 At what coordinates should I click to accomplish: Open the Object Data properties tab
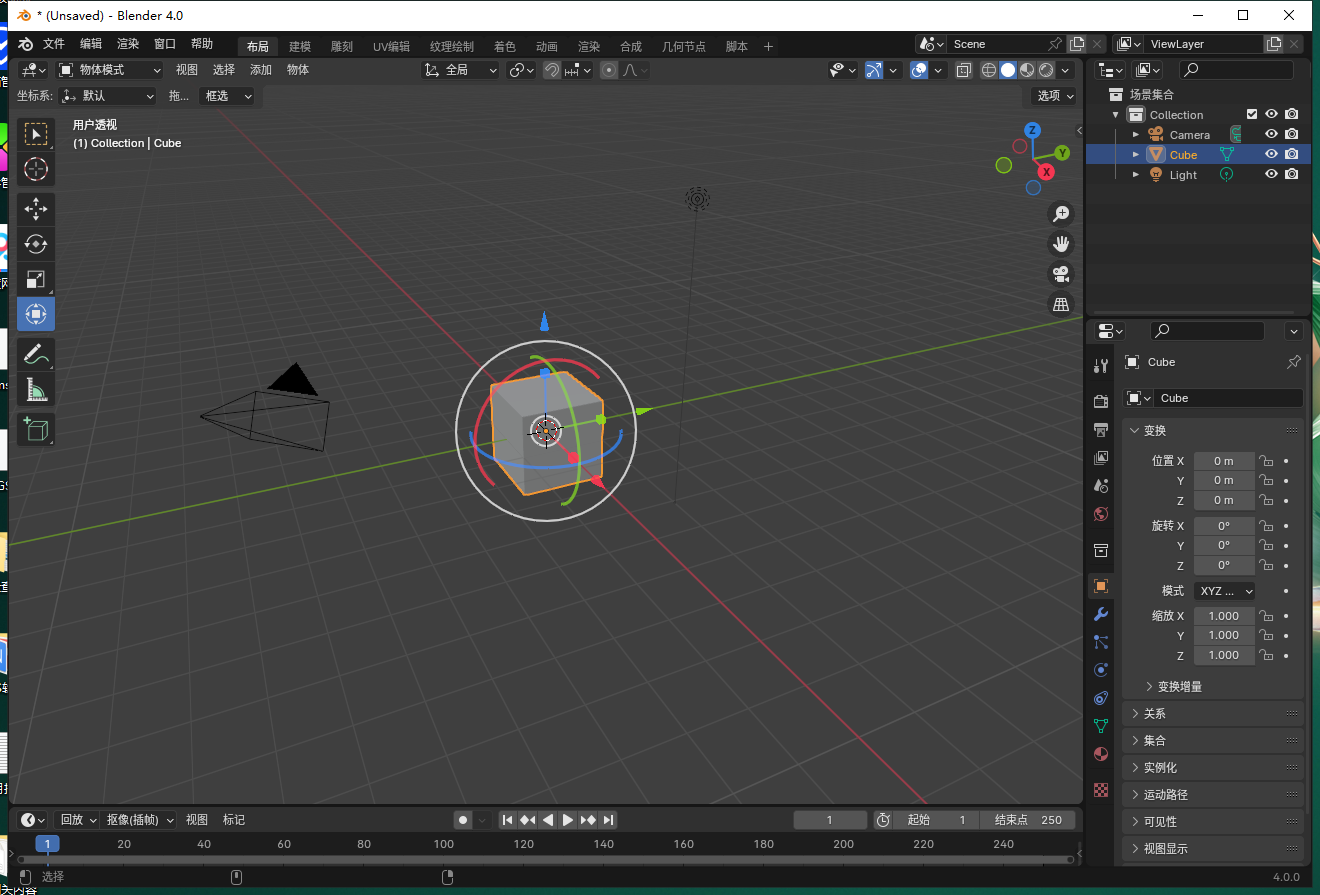click(1101, 725)
